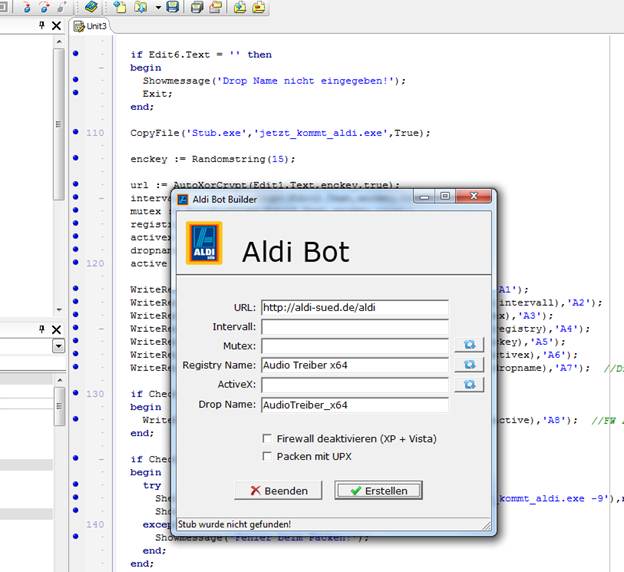Focus the Intervall input field

pyautogui.click(x=355, y=327)
